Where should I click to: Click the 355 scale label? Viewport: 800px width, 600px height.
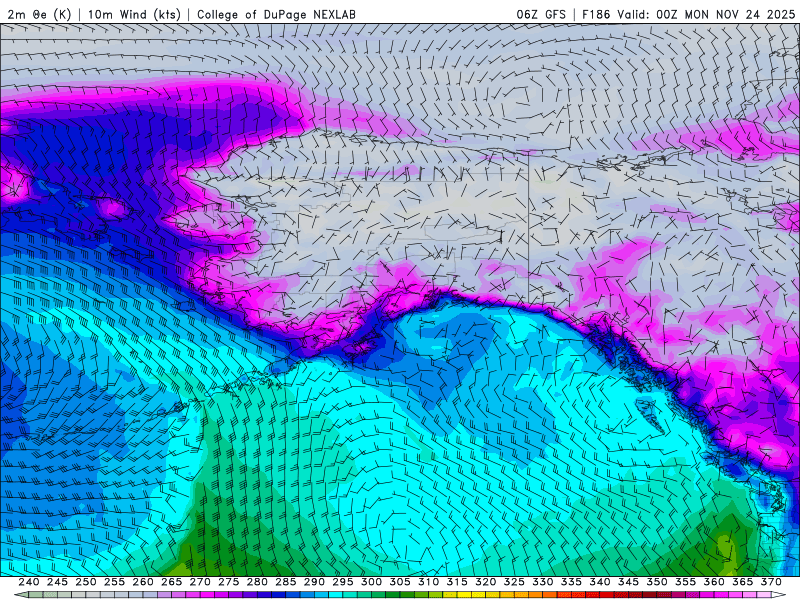click(x=686, y=582)
